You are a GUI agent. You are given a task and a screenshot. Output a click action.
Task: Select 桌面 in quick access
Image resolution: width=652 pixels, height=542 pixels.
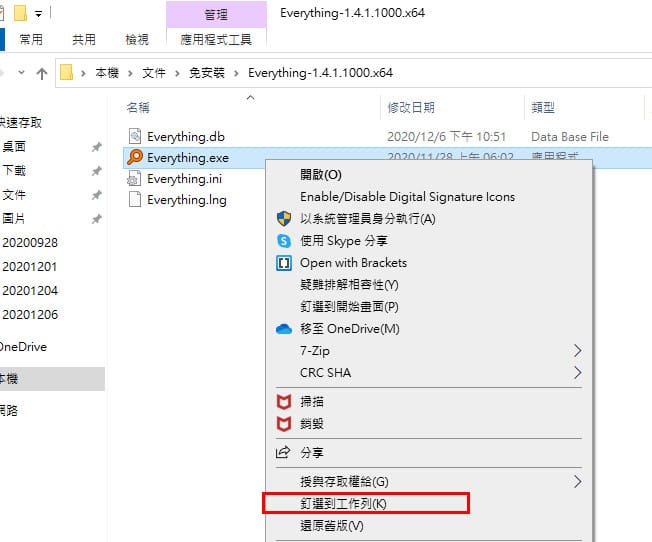tap(14, 146)
